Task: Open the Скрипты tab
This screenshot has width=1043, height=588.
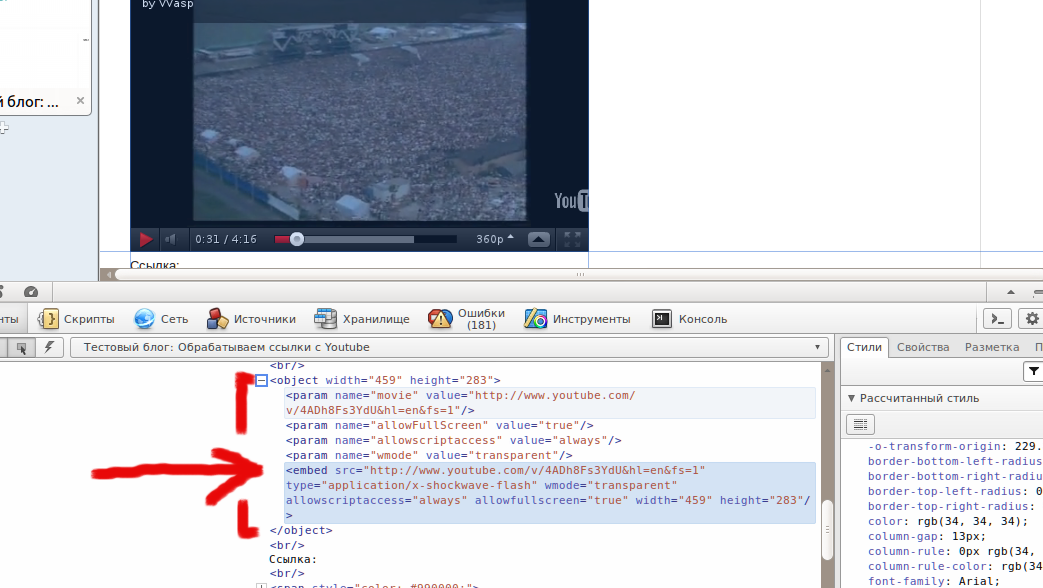Action: 76,319
